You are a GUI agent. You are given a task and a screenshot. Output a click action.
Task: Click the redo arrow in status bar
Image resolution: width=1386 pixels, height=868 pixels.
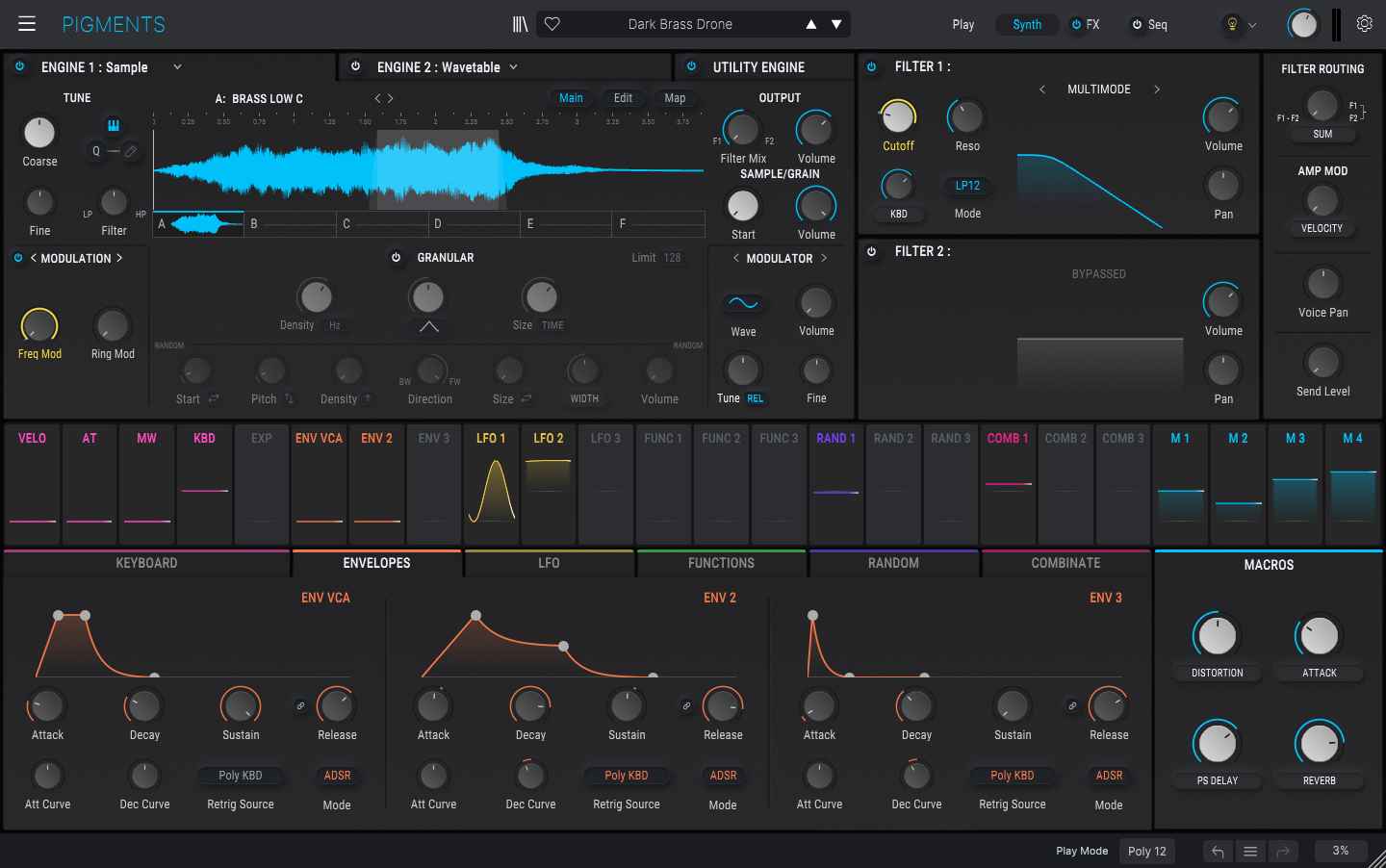(1283, 851)
